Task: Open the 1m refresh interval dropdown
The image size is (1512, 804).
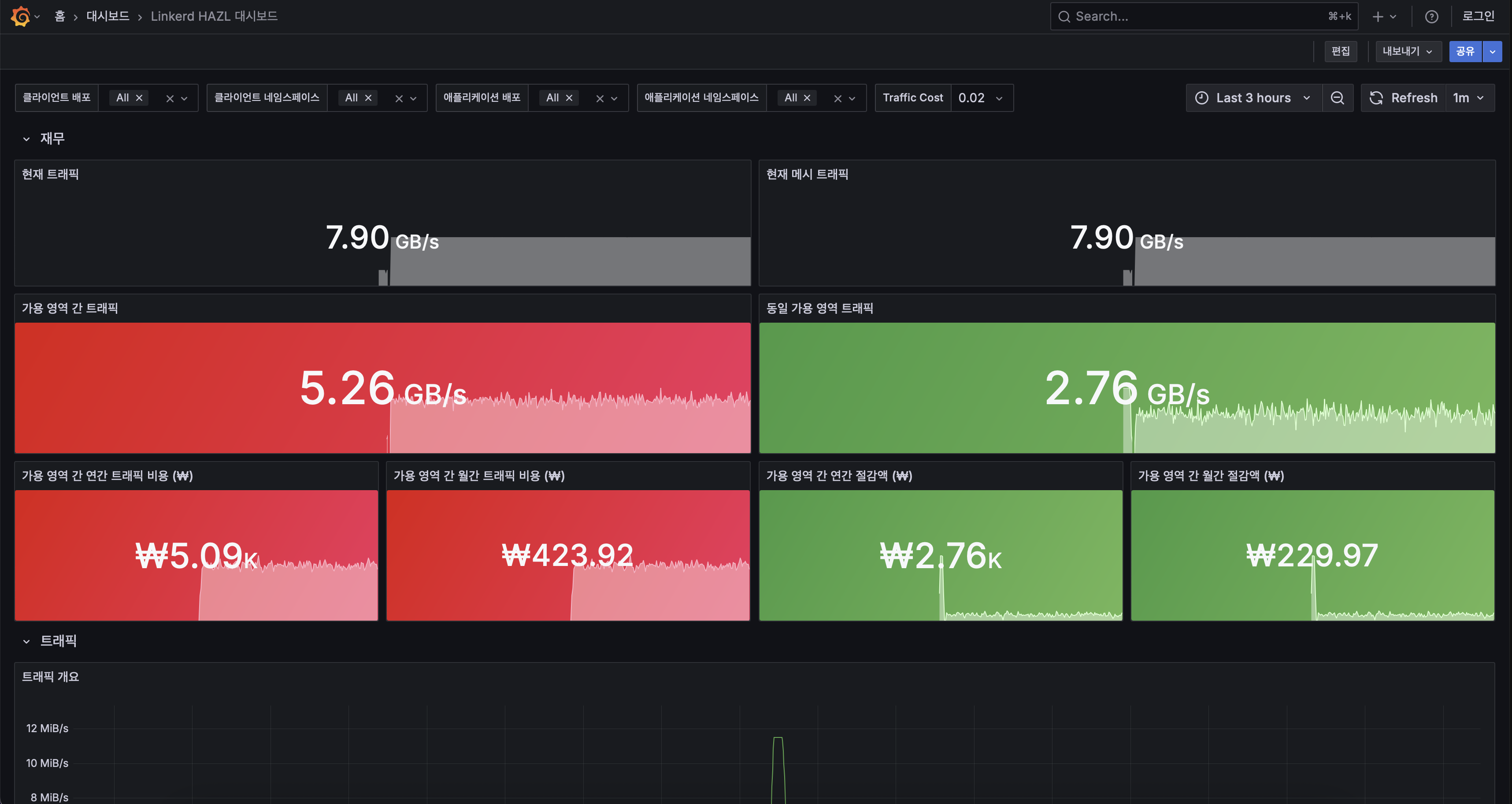Action: [1468, 97]
